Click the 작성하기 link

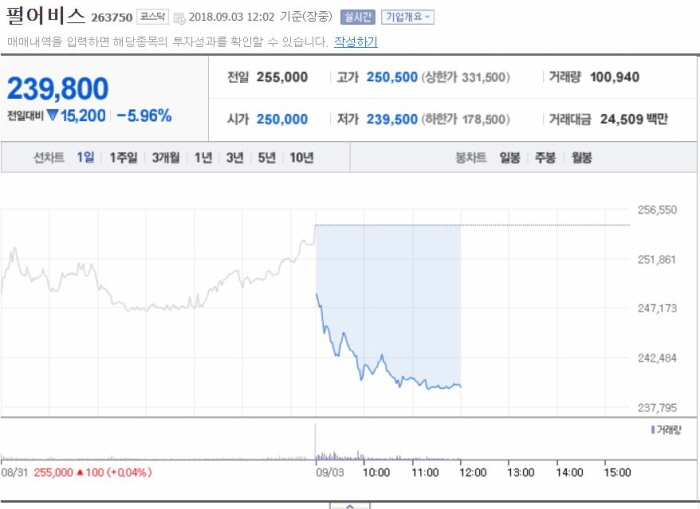coord(356,42)
